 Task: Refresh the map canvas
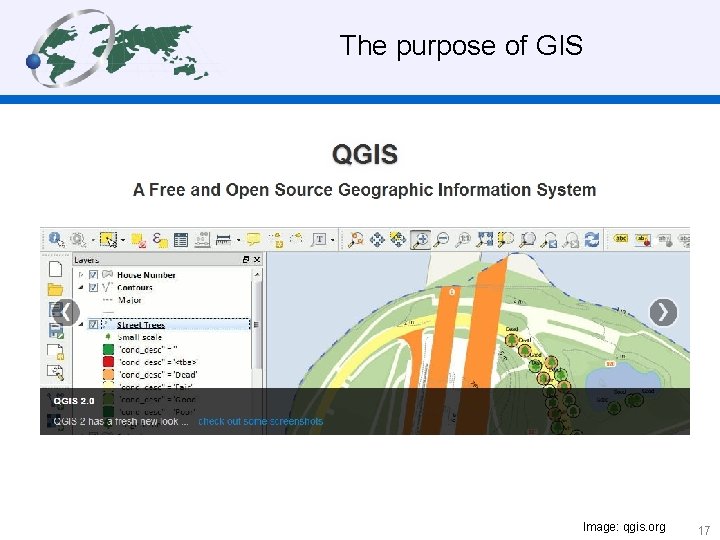click(x=592, y=240)
